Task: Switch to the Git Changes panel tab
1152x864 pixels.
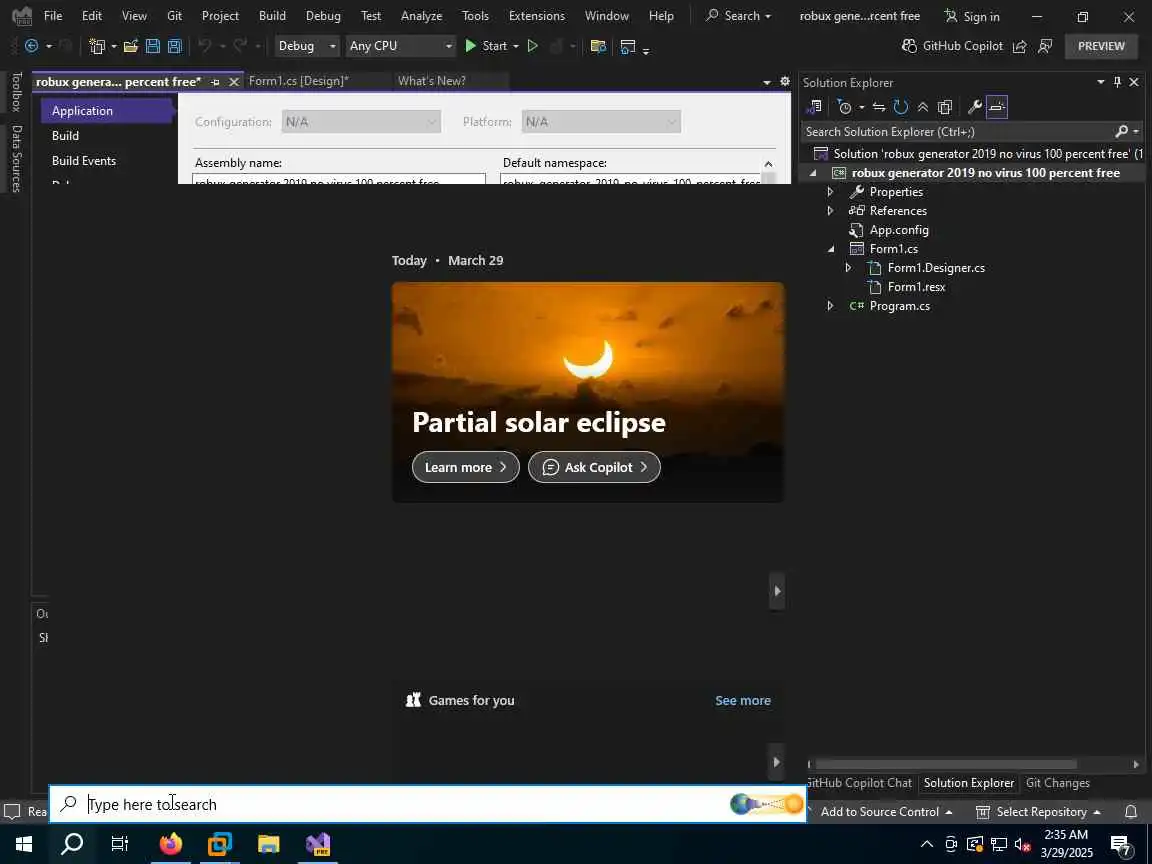Action: click(x=1057, y=783)
